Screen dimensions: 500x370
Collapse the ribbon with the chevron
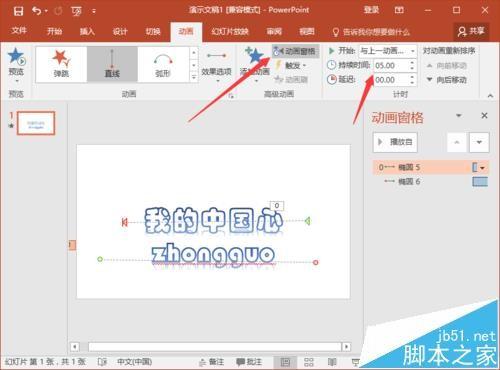[x=490, y=96]
